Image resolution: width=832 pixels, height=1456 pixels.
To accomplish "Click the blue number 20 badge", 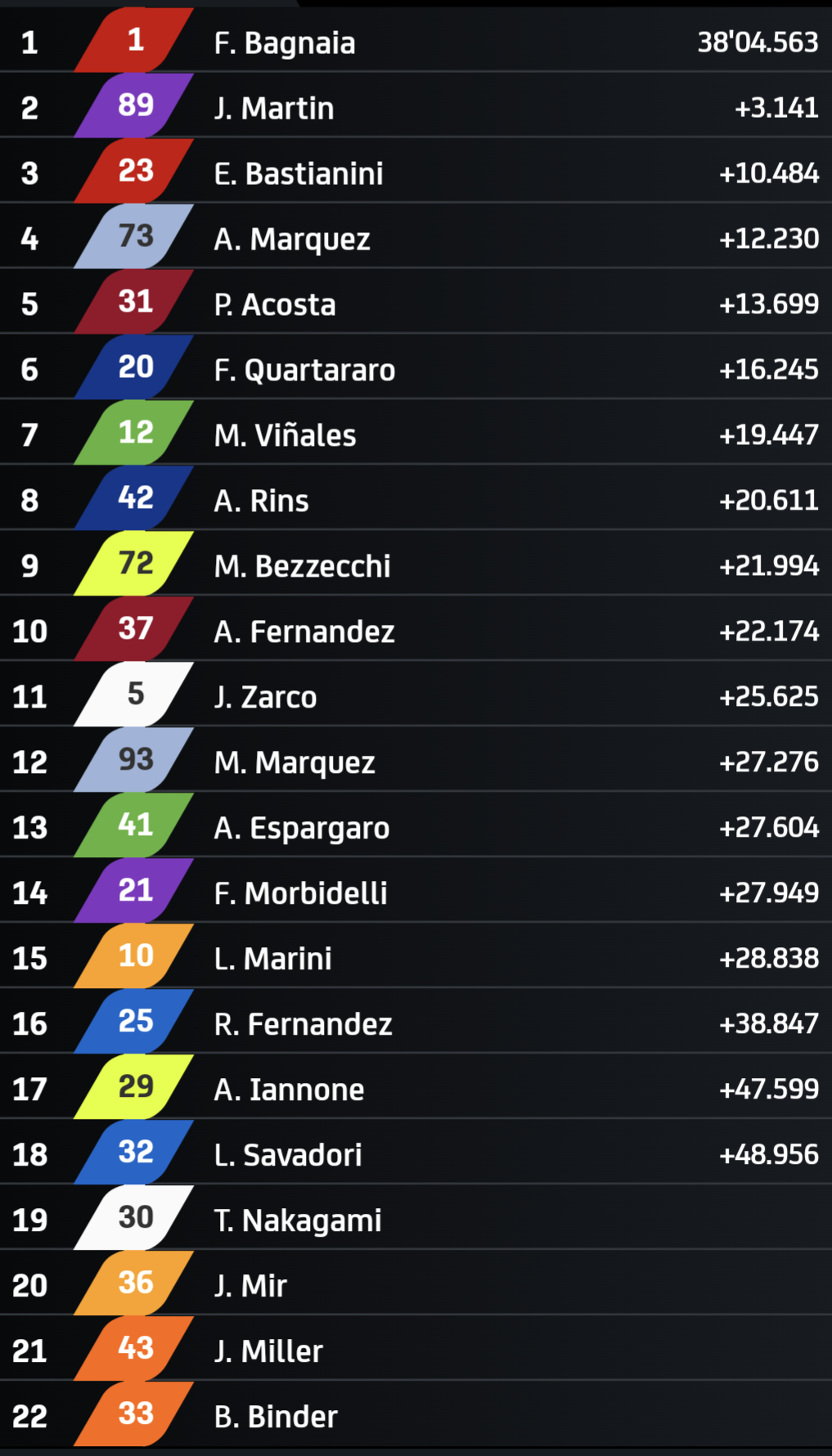I will coord(135,367).
